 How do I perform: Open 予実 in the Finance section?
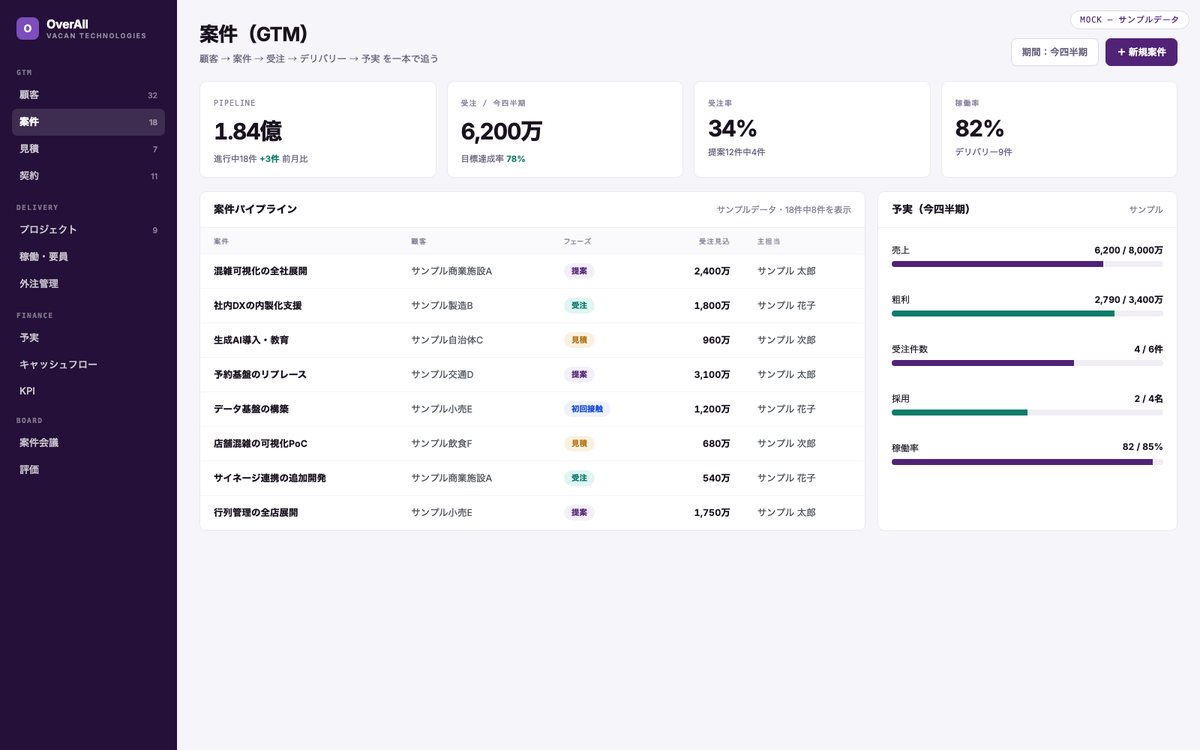88,338
